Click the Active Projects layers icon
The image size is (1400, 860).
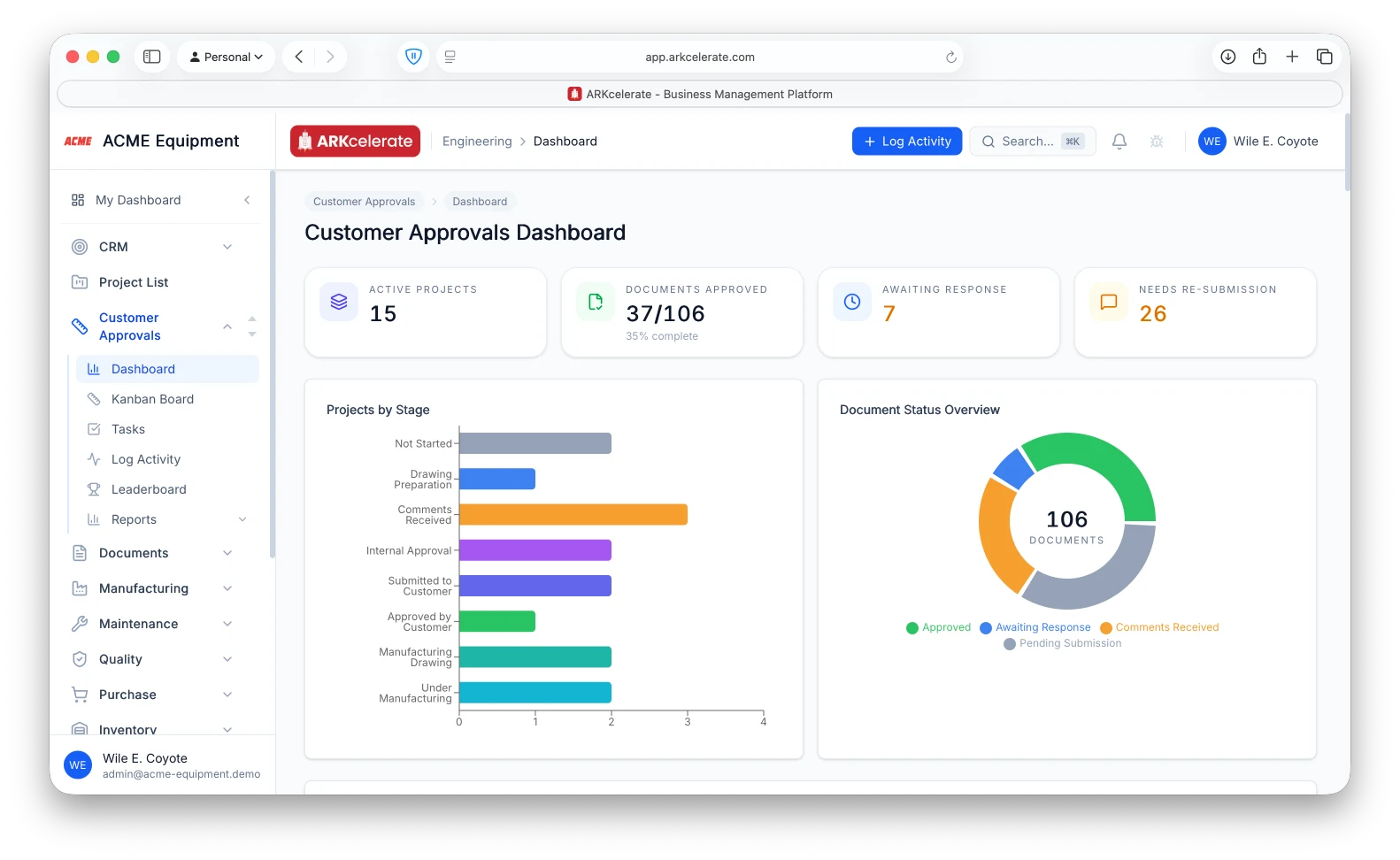(339, 302)
